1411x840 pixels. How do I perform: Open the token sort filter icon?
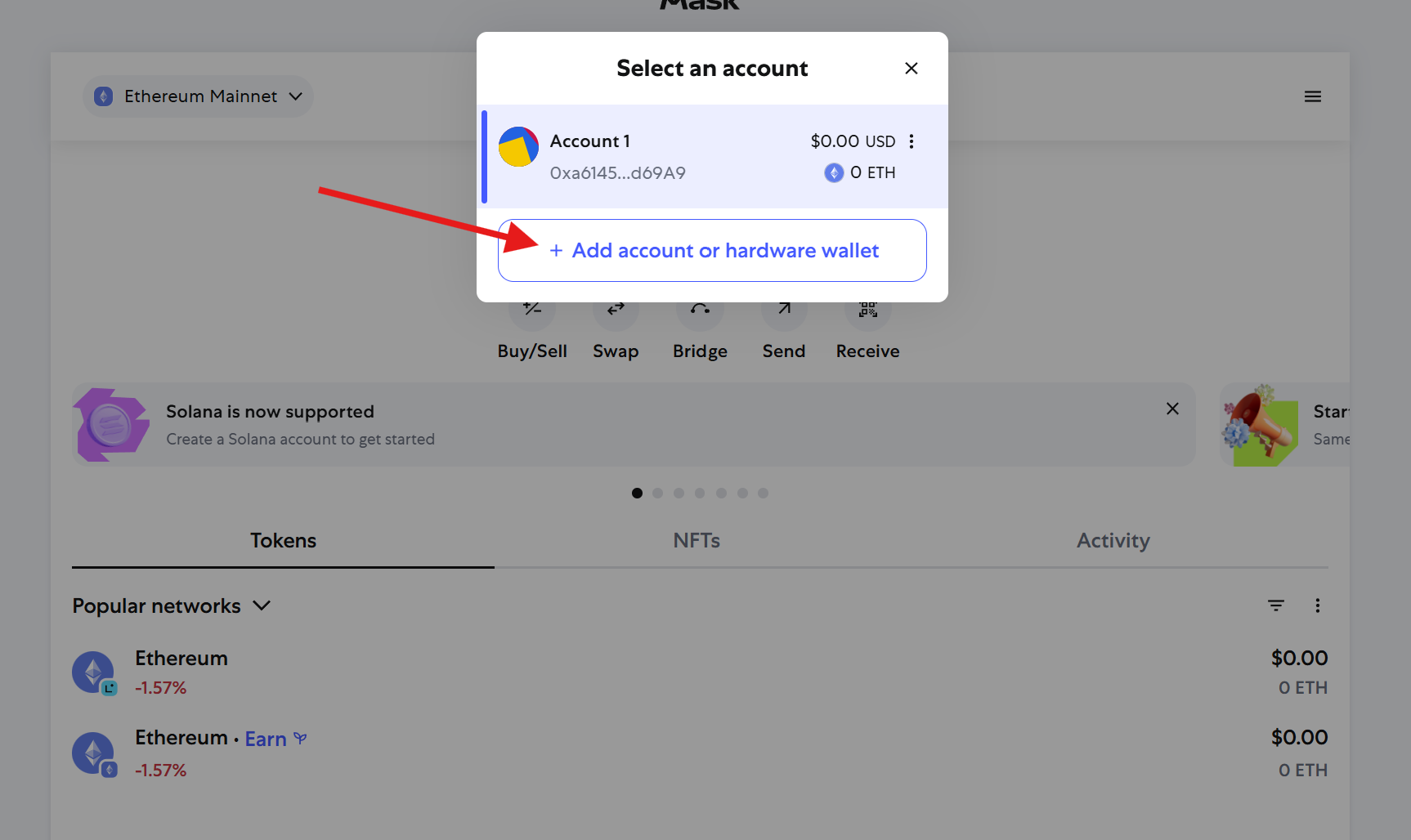1276,605
